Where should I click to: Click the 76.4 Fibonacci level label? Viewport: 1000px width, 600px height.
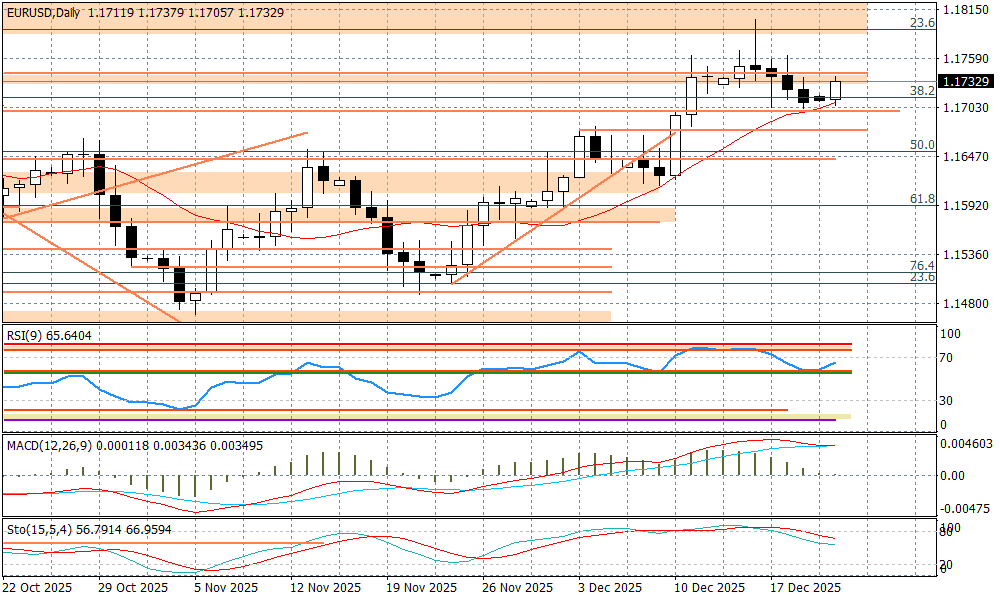click(x=921, y=265)
